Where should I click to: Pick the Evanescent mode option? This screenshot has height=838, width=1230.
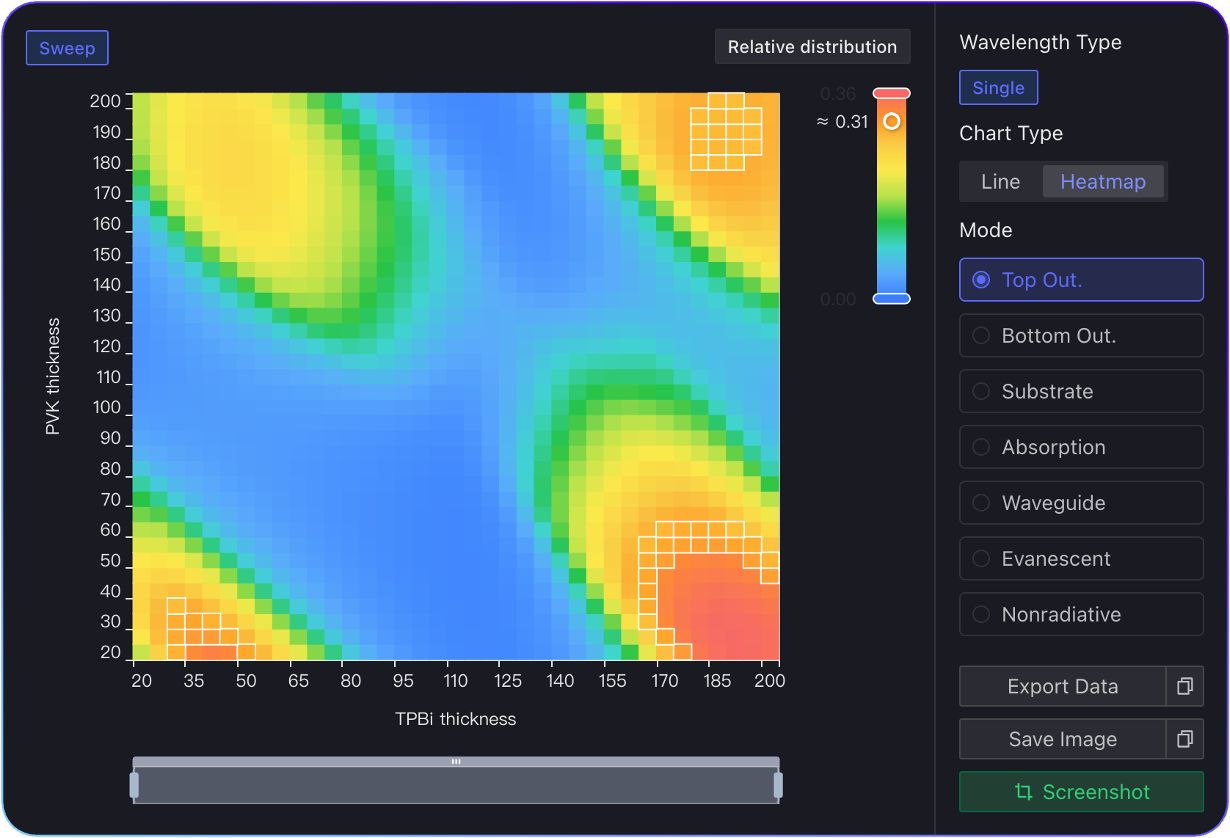click(x=1081, y=559)
